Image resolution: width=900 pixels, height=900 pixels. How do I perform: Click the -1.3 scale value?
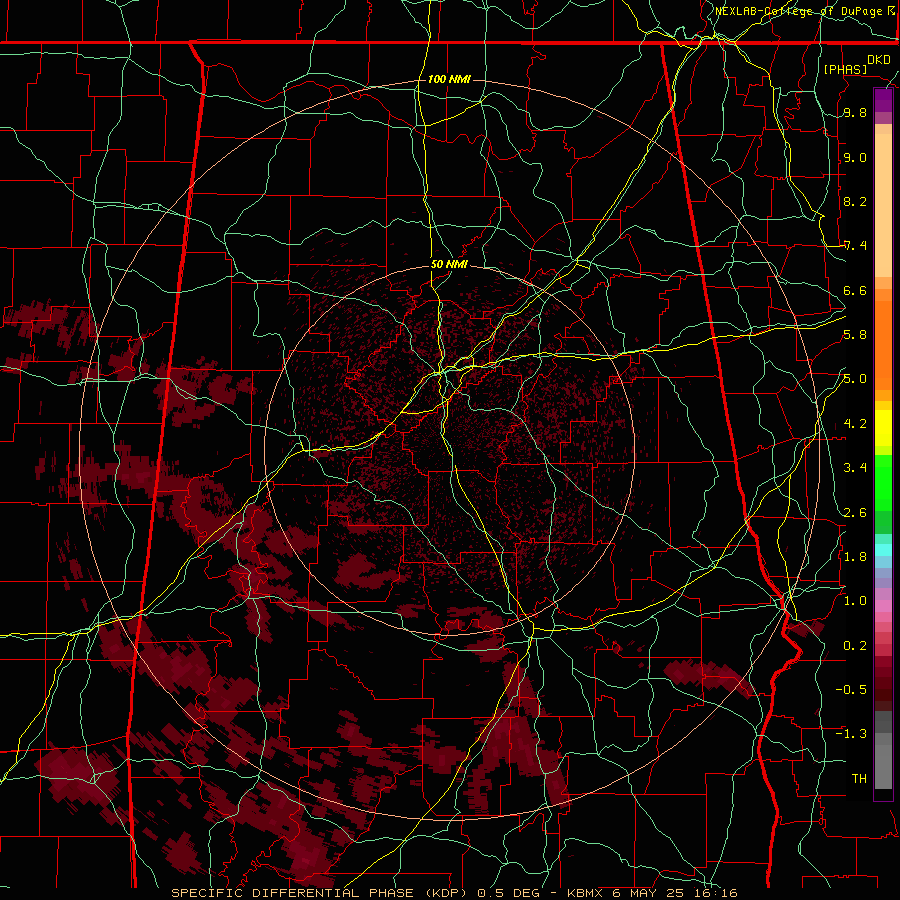click(851, 734)
